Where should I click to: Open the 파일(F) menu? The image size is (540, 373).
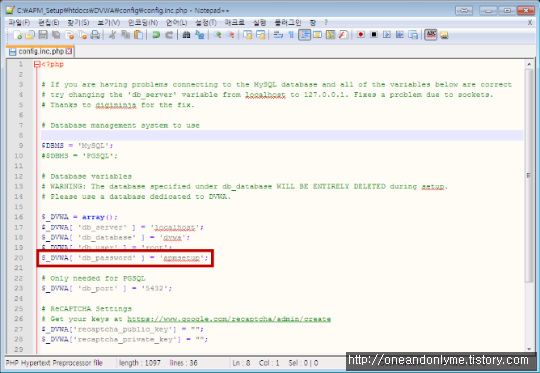(19, 23)
